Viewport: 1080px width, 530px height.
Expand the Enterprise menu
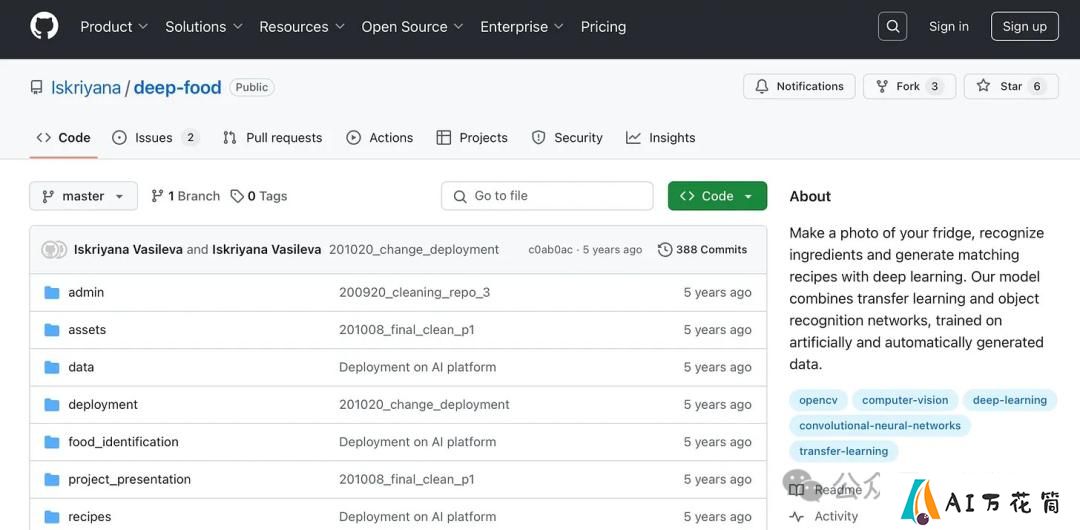point(521,26)
